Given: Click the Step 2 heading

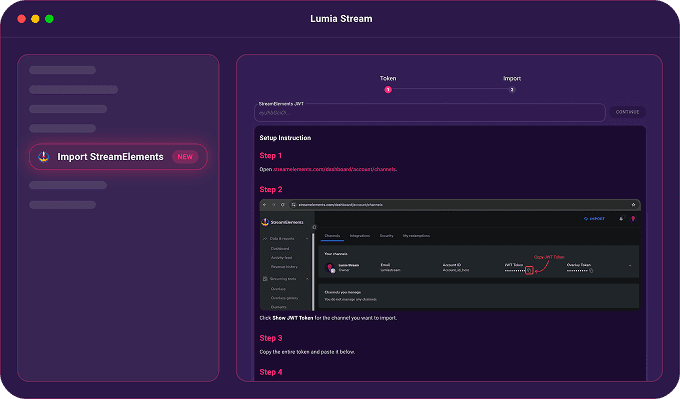Looking at the screenshot, I should coord(271,190).
